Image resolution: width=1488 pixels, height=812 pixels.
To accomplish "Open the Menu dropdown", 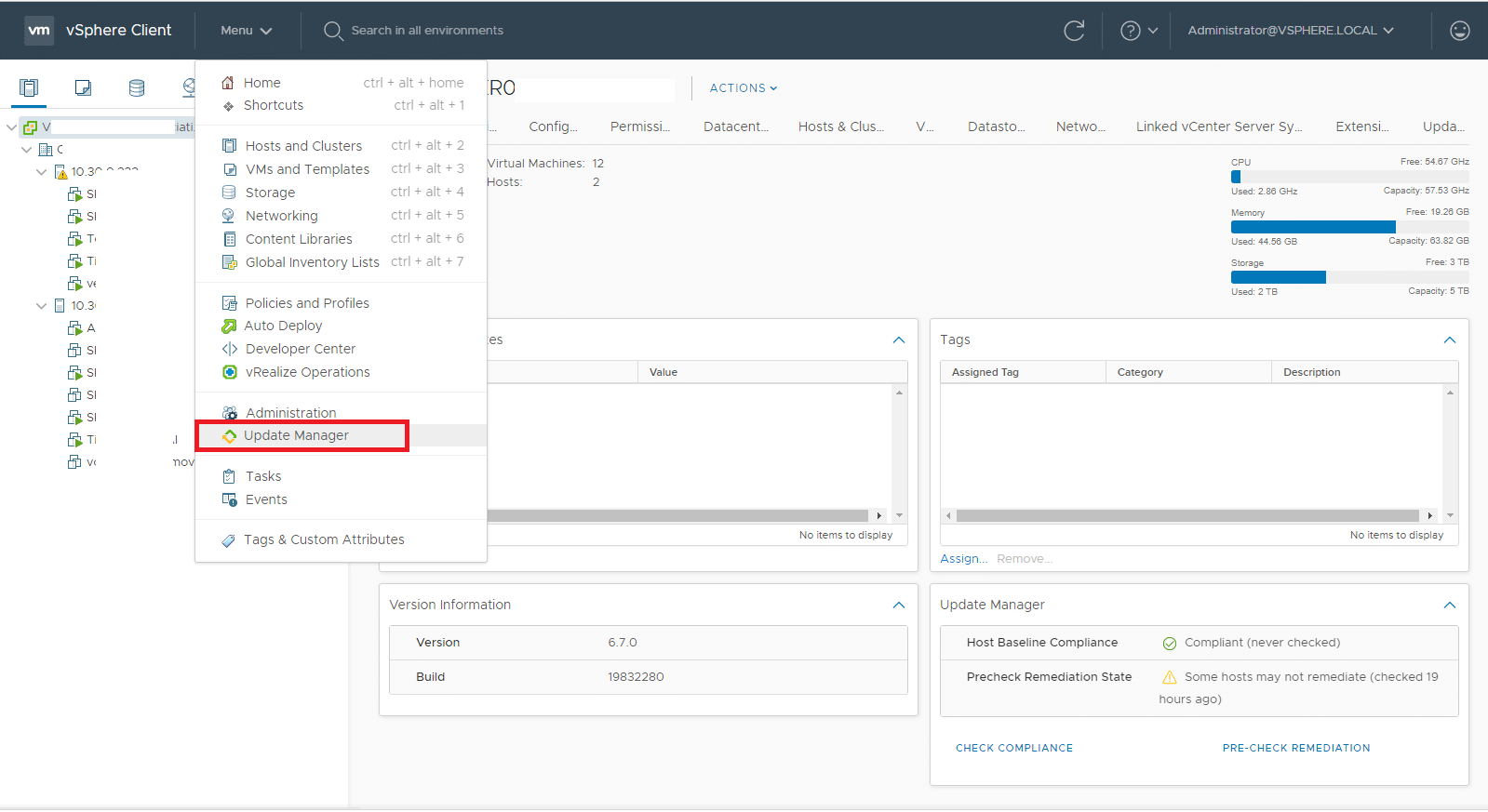I will pyautogui.click(x=246, y=31).
